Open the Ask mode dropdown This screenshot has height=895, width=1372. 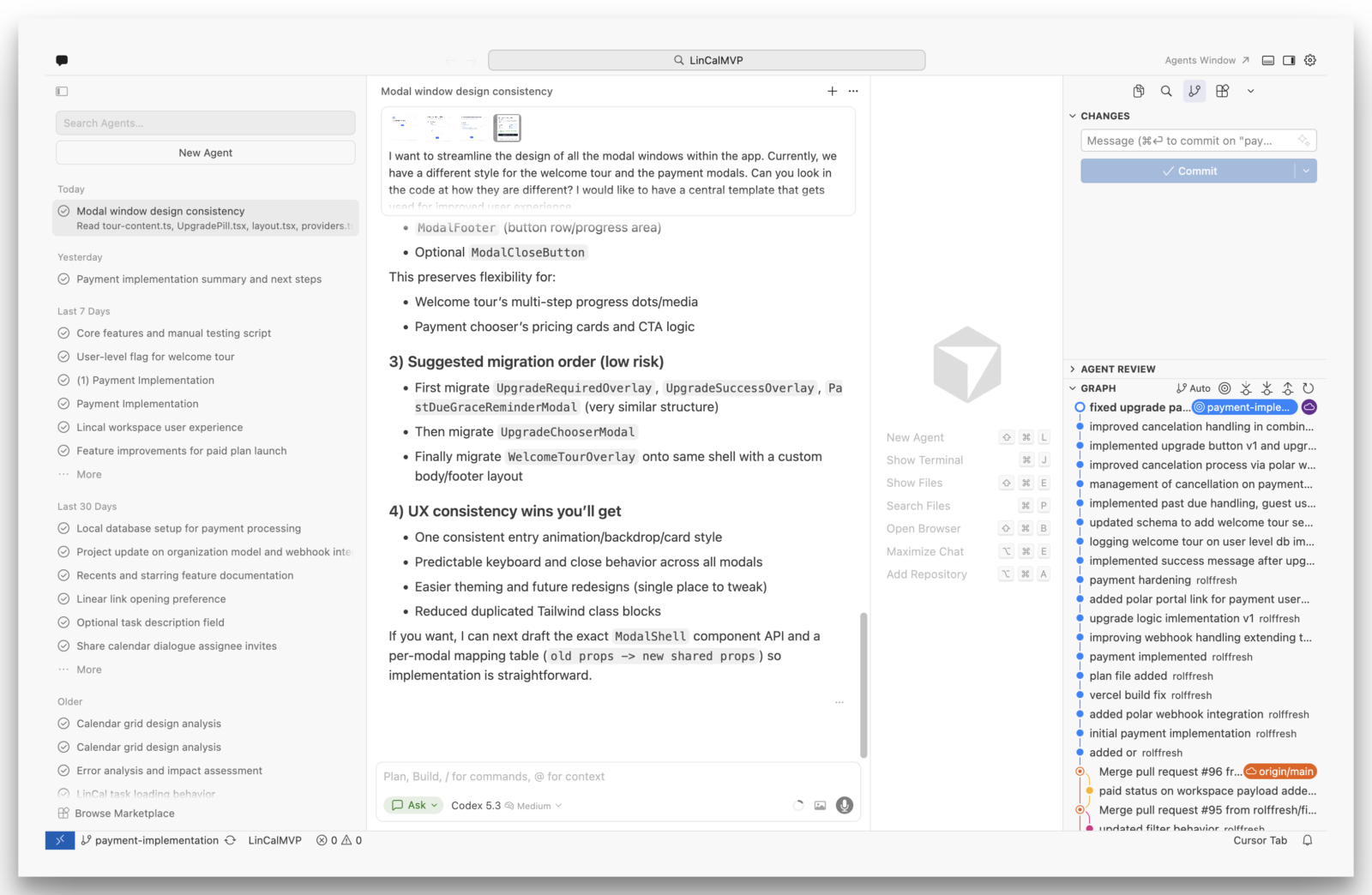[414, 805]
